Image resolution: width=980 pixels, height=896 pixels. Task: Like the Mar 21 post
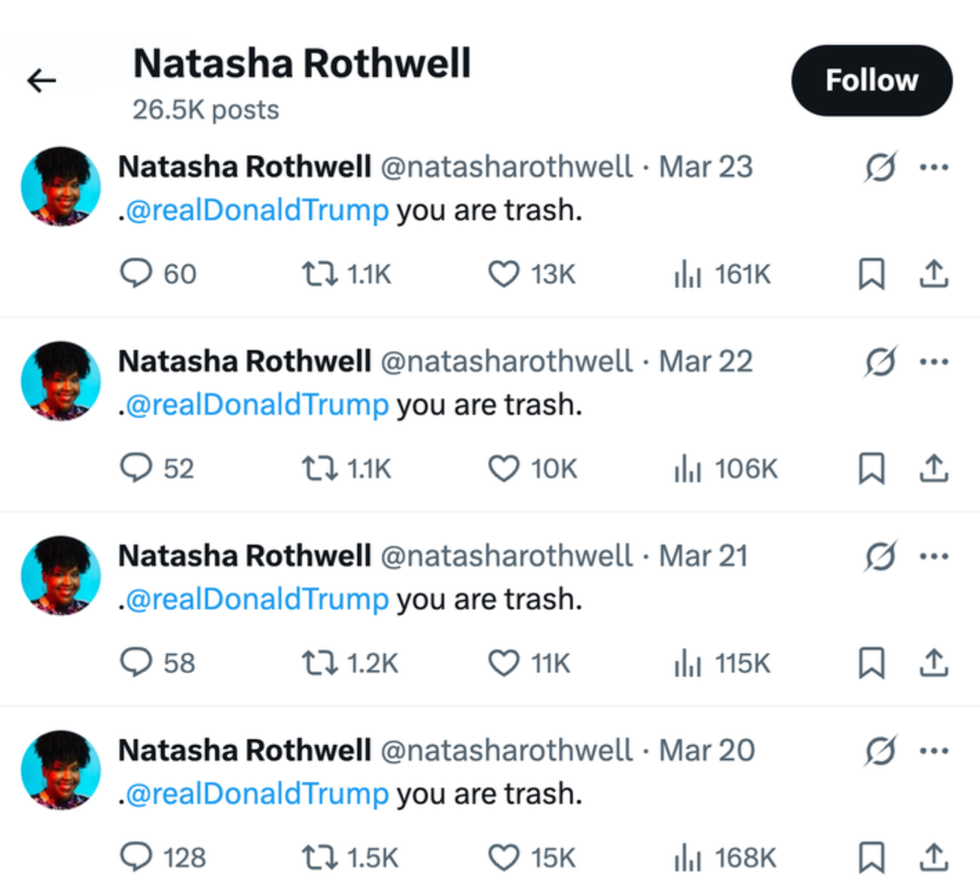504,663
